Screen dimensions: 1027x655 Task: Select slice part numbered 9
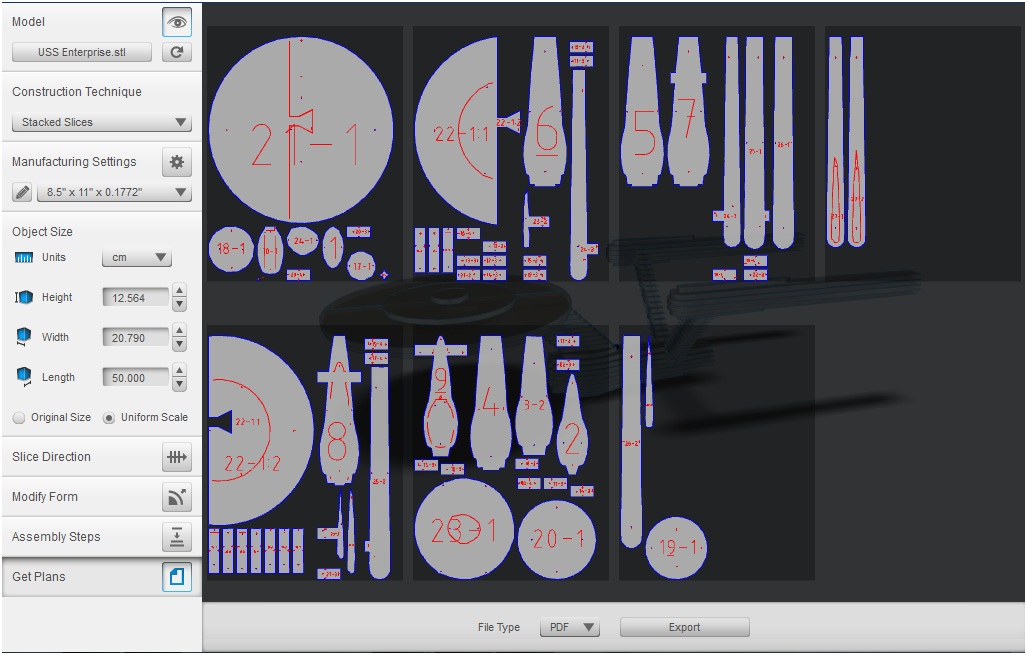point(441,396)
